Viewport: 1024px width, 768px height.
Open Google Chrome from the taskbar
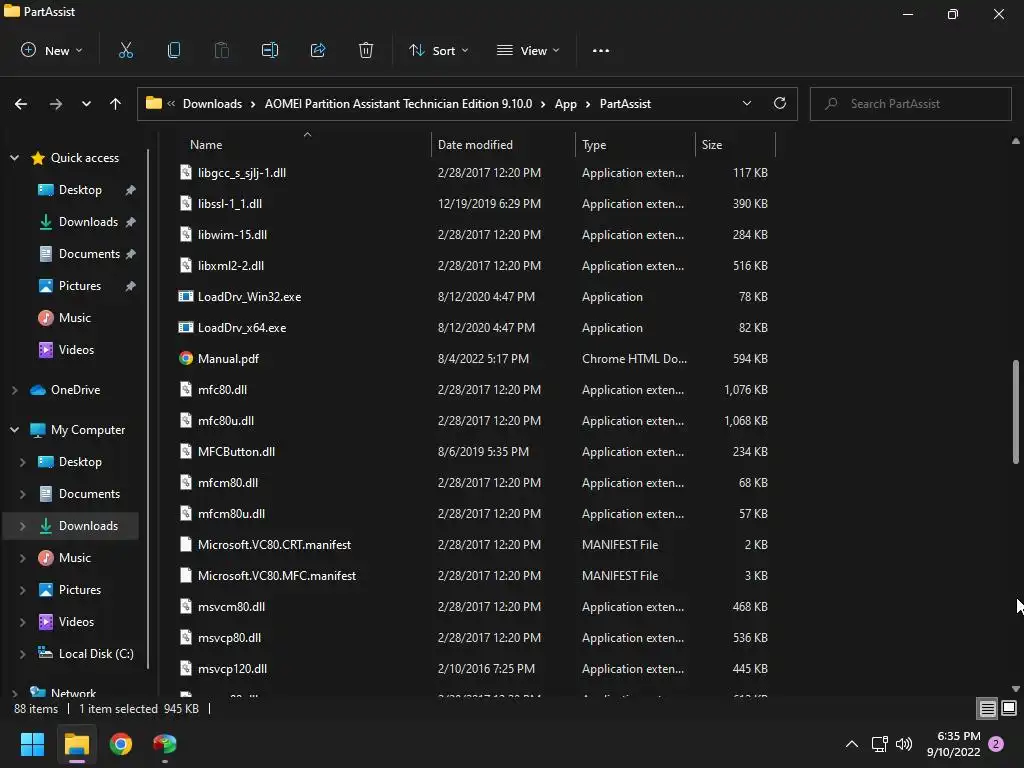121,744
